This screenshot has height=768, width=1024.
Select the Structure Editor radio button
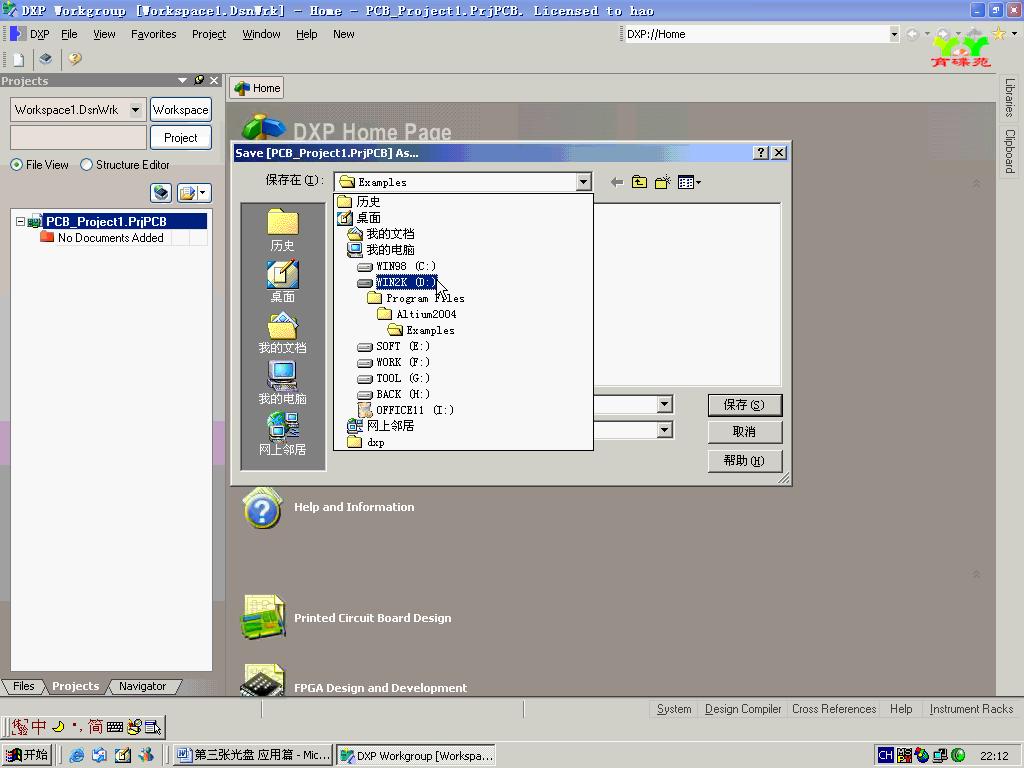tap(86, 165)
